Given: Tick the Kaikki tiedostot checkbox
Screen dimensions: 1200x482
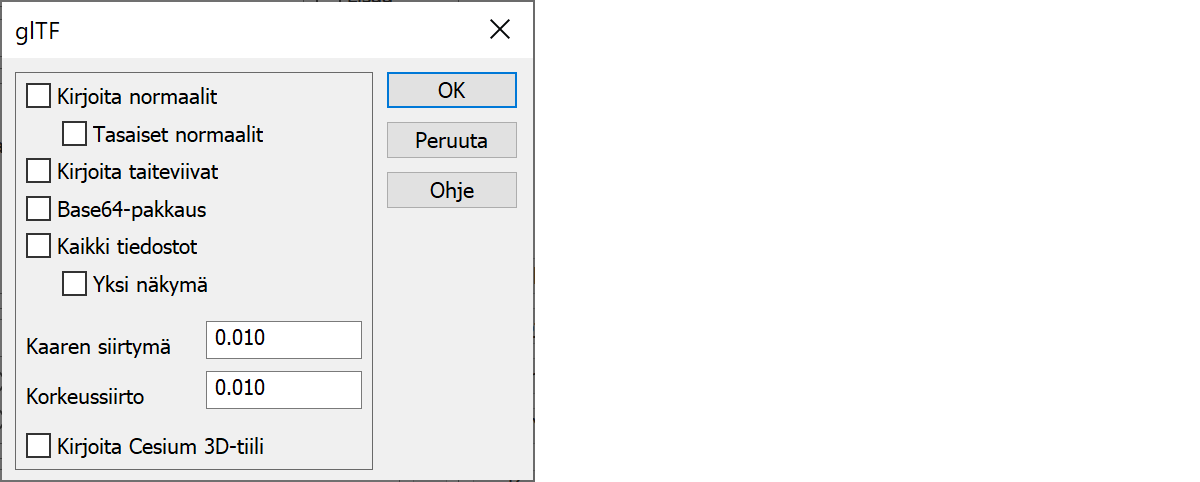Looking at the screenshot, I should tap(38, 246).
